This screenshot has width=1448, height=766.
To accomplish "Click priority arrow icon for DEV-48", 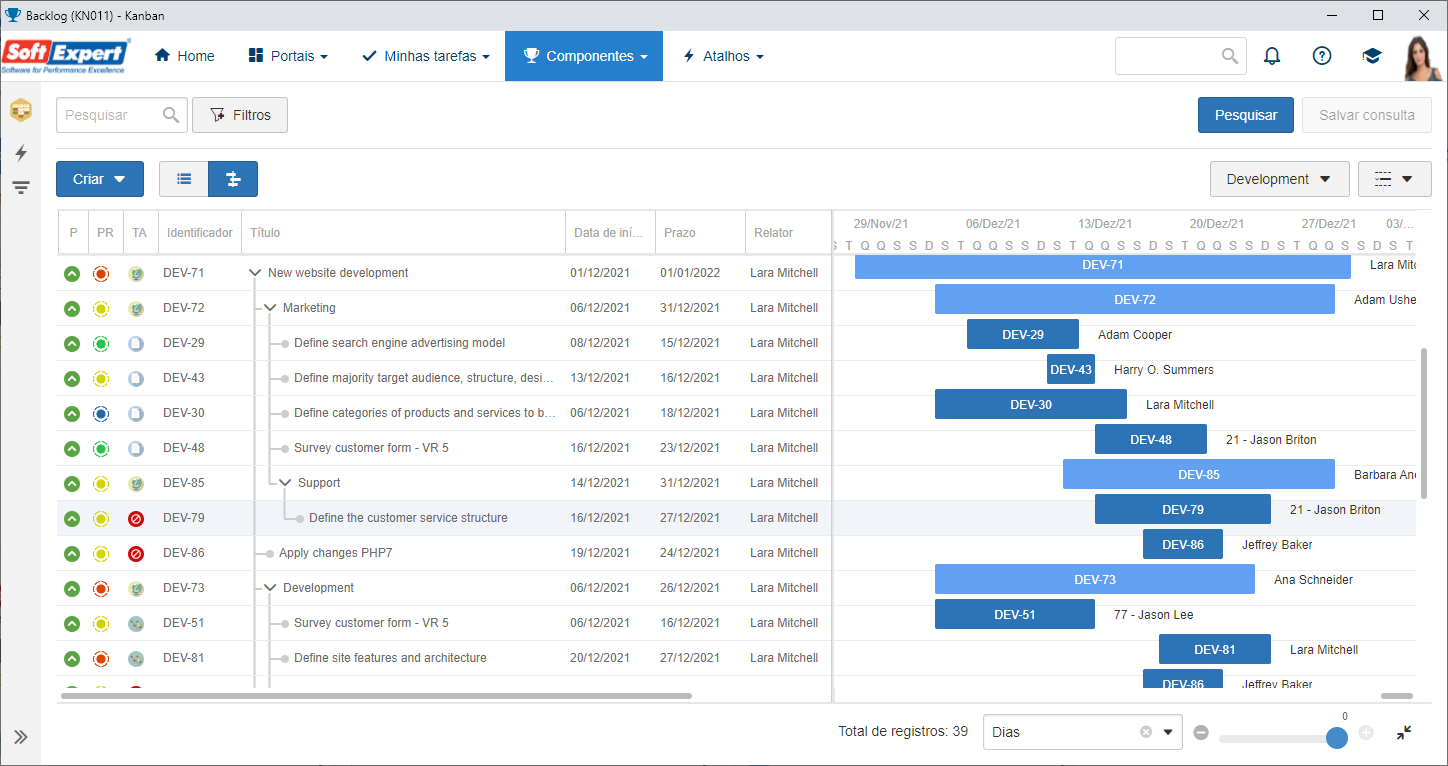I will pyautogui.click(x=72, y=448).
